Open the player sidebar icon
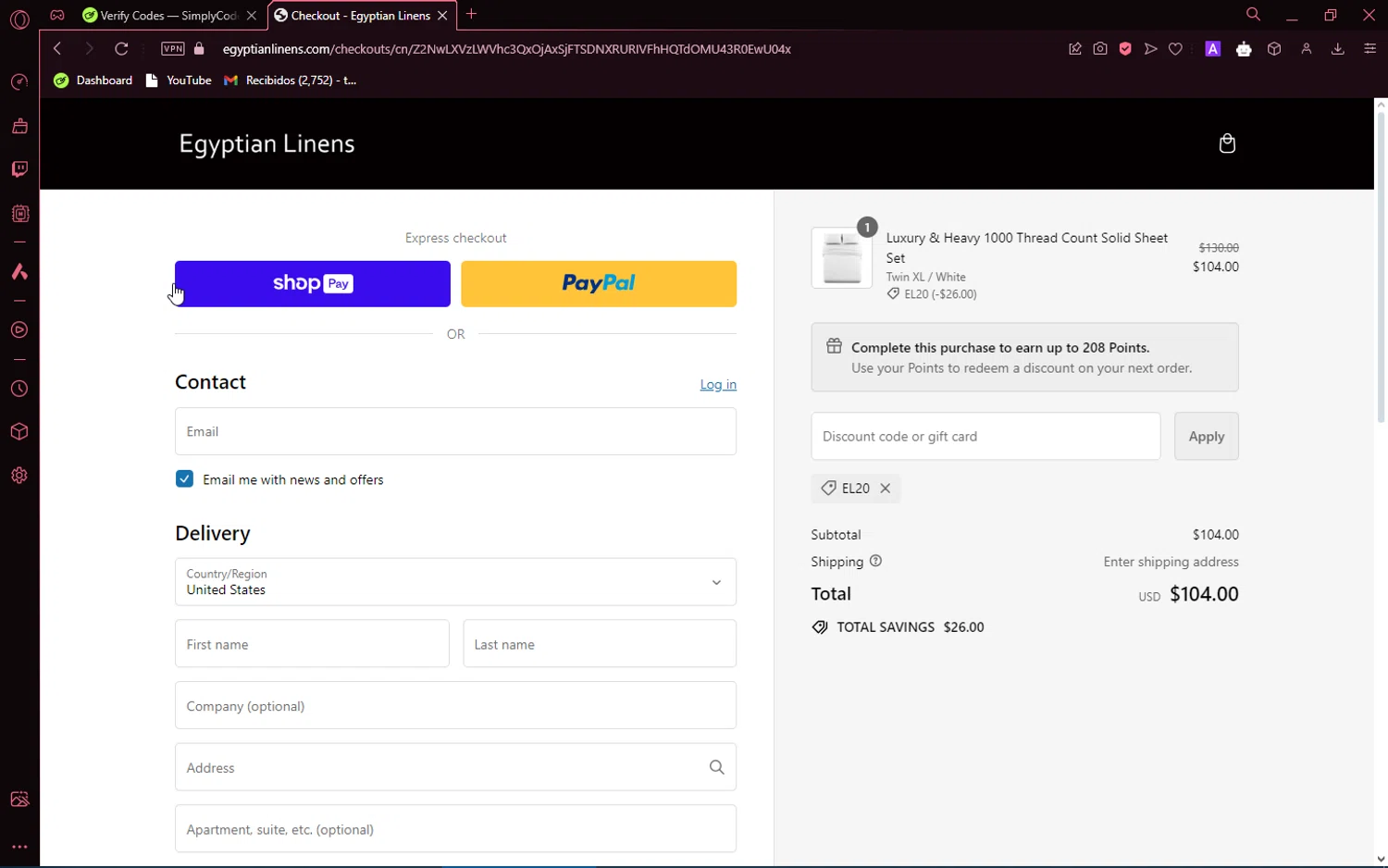 pos(19,330)
